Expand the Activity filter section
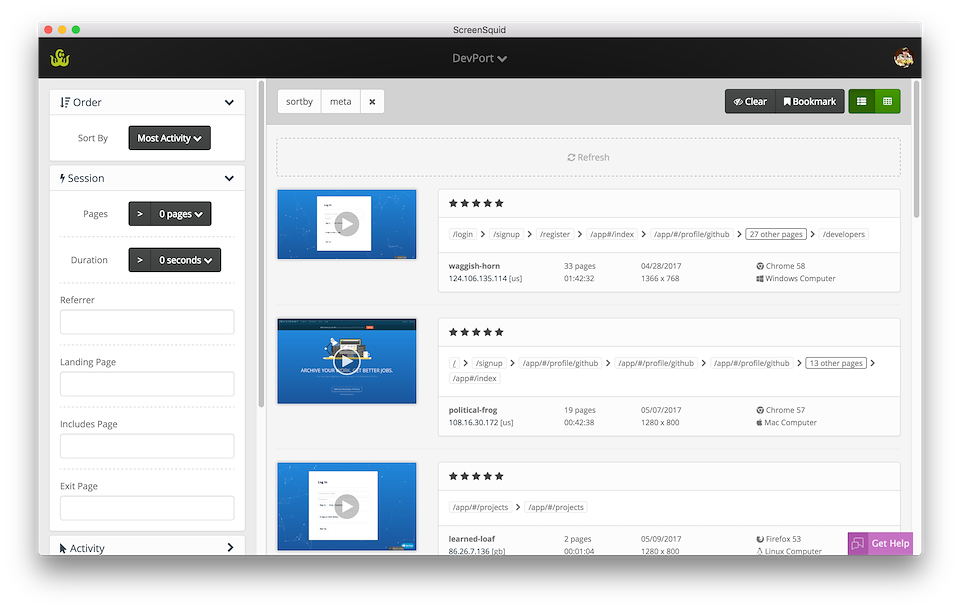Screen dimensions: 960x610 click(x=229, y=548)
